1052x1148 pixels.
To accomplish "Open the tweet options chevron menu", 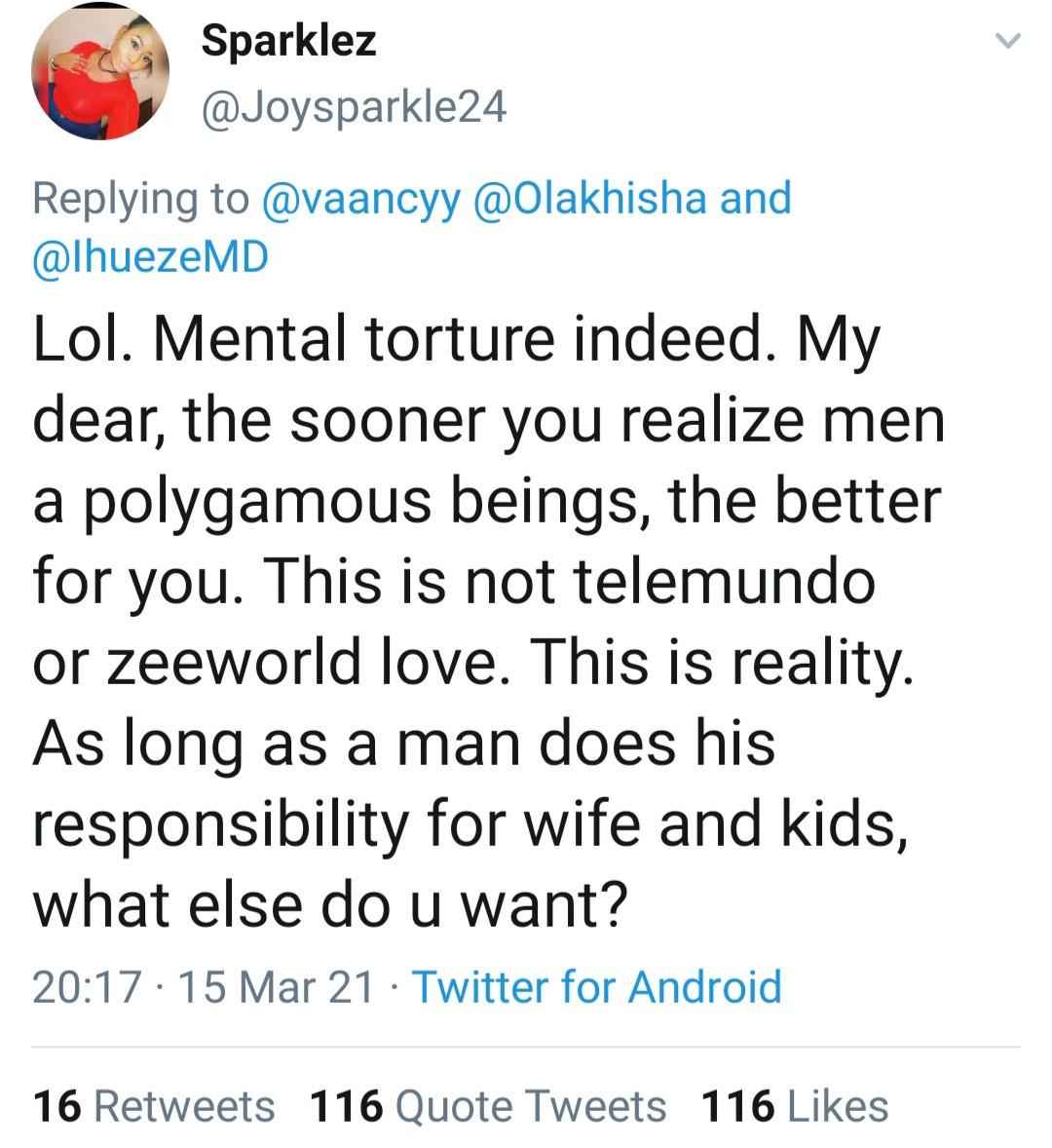I will click(1008, 40).
